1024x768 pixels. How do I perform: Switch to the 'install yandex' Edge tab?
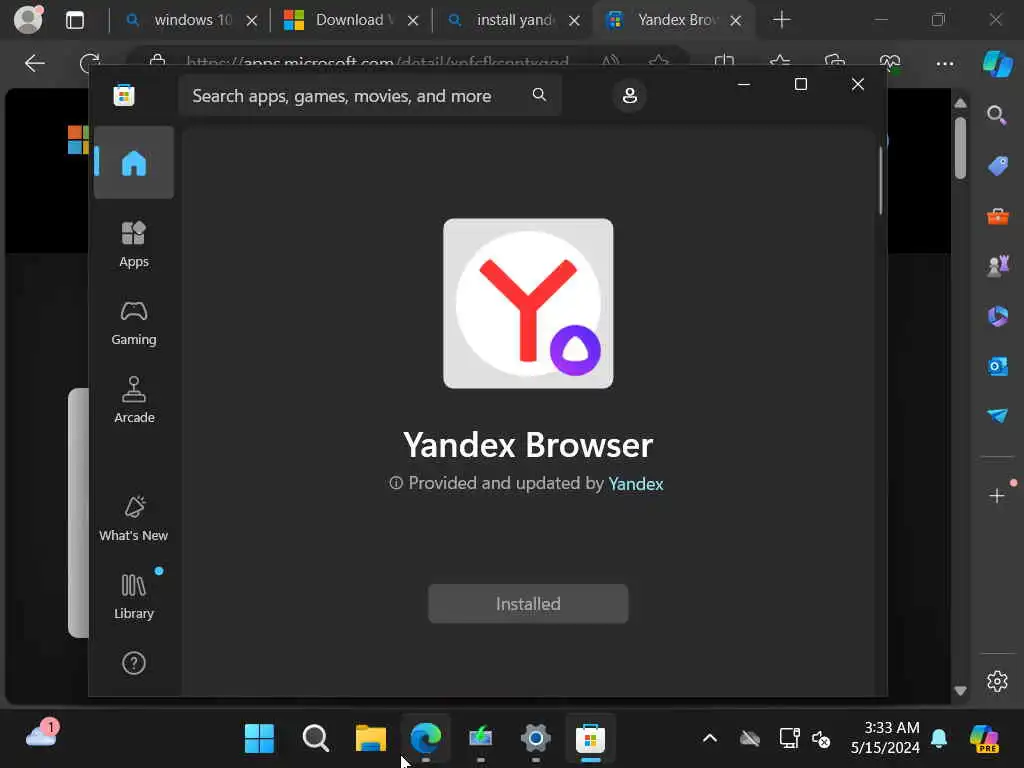tap(514, 20)
